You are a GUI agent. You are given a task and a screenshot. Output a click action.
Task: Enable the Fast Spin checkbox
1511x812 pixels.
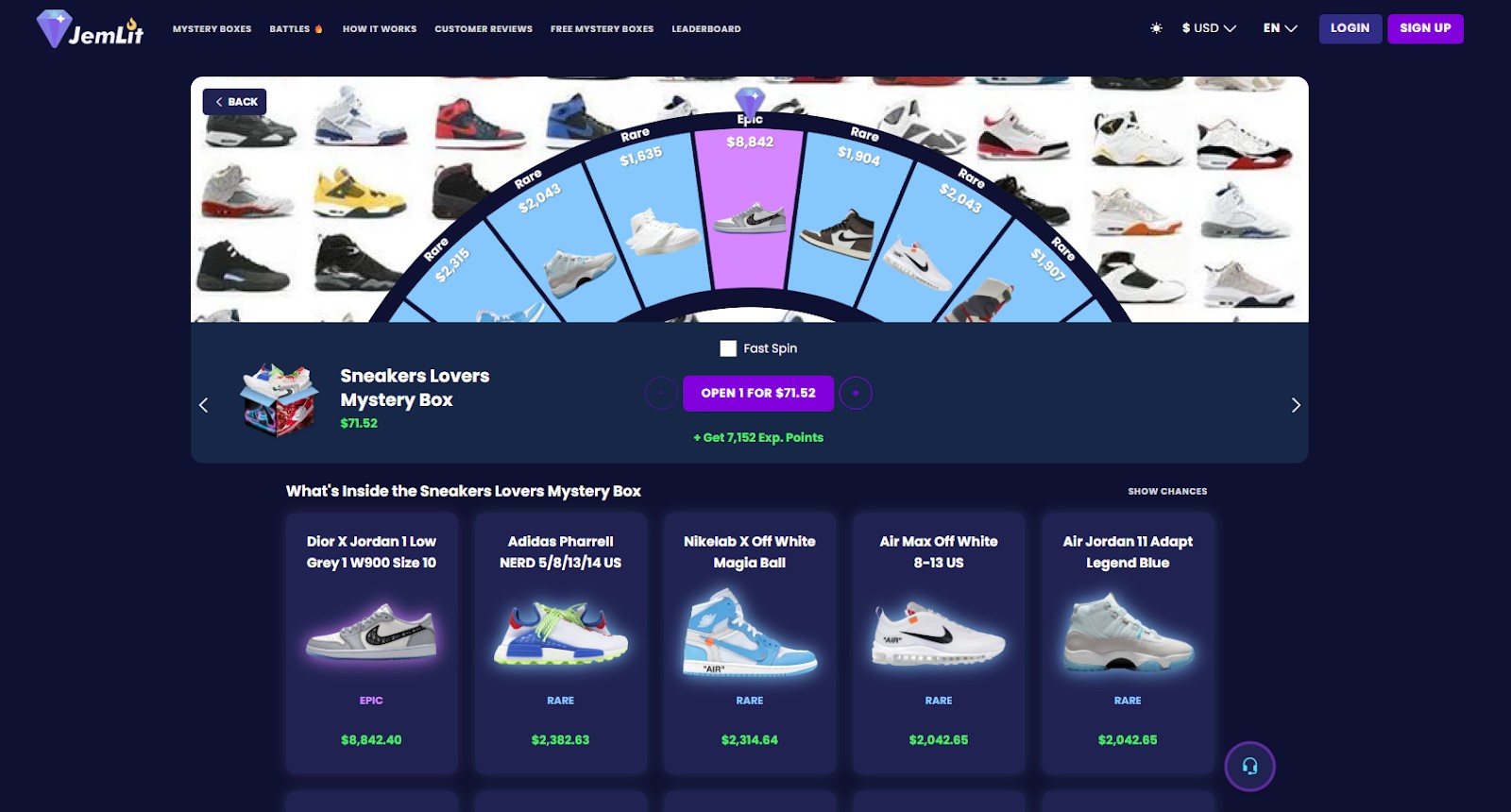click(x=728, y=348)
